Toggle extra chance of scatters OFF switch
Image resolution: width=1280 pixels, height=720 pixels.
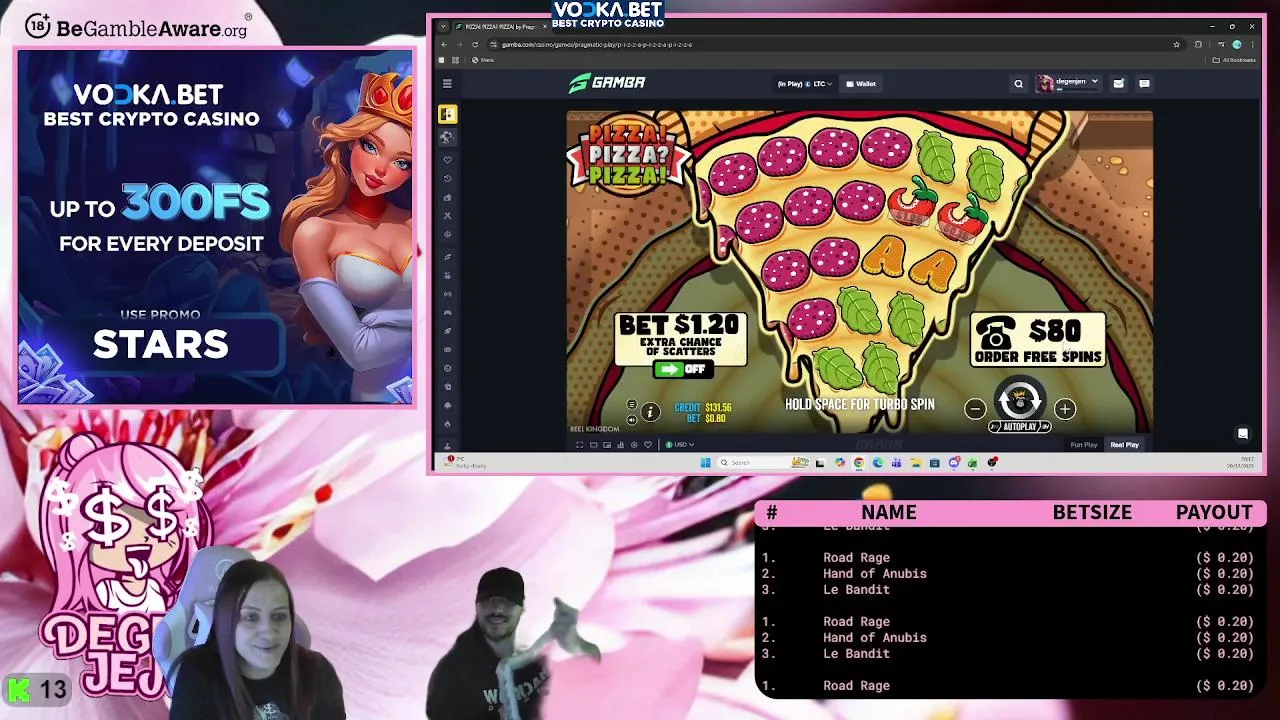(682, 369)
